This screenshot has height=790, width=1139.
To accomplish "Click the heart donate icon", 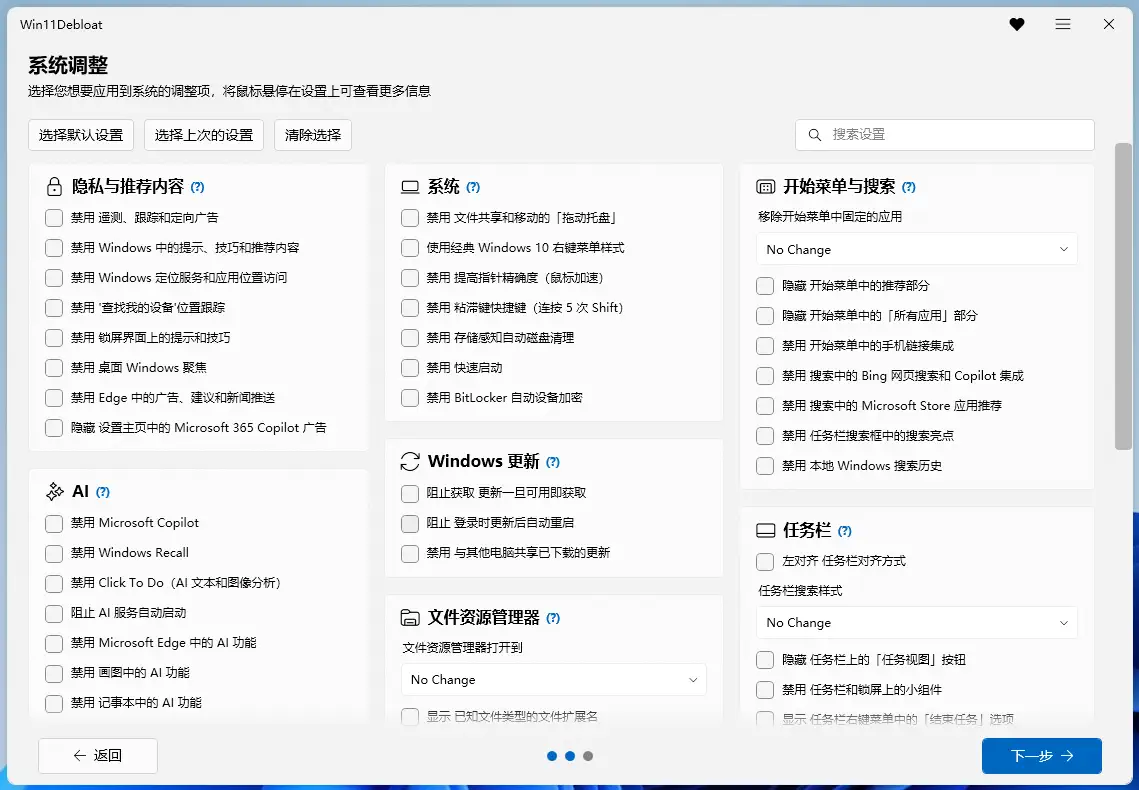I will tap(1017, 25).
